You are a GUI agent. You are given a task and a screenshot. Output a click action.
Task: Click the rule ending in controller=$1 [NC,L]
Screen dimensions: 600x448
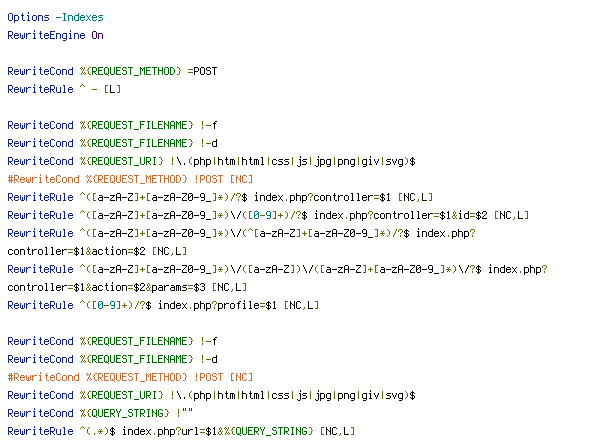click(x=220, y=197)
